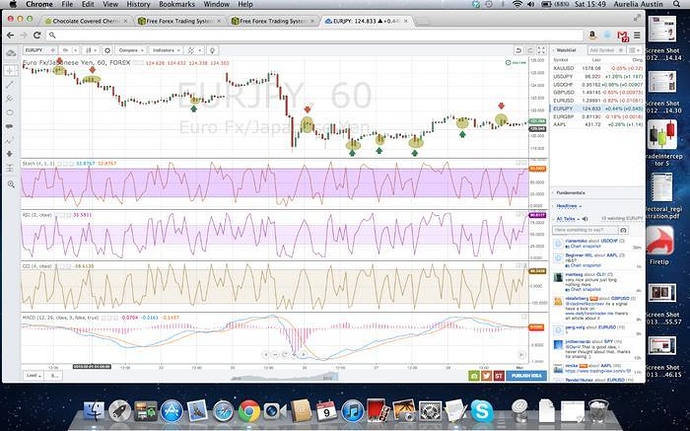Open the Indicators dropdown
Screen dimensions: 690x431
coord(165,50)
